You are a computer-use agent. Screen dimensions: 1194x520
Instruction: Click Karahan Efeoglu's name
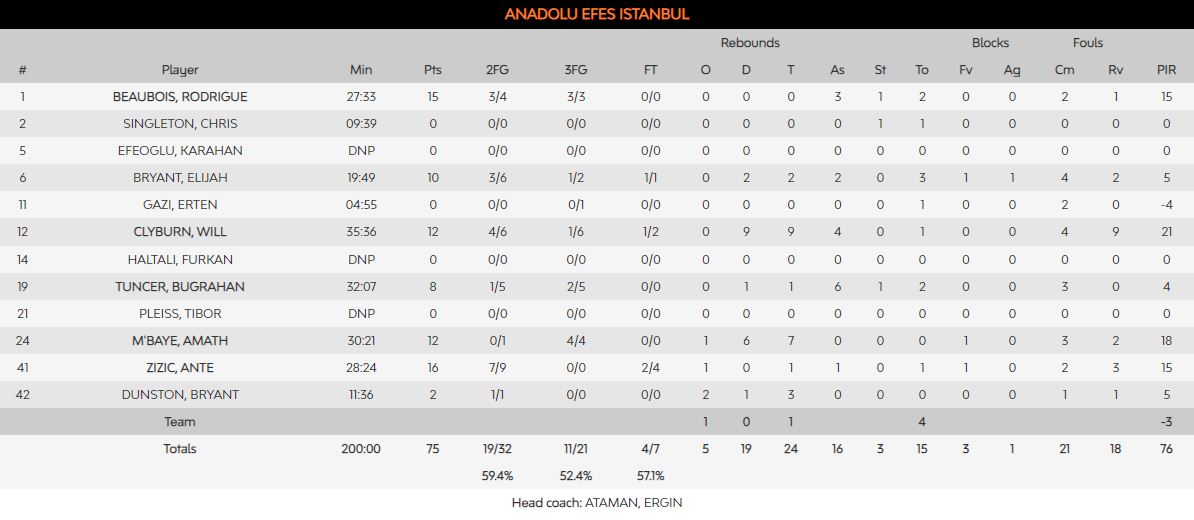click(180, 151)
